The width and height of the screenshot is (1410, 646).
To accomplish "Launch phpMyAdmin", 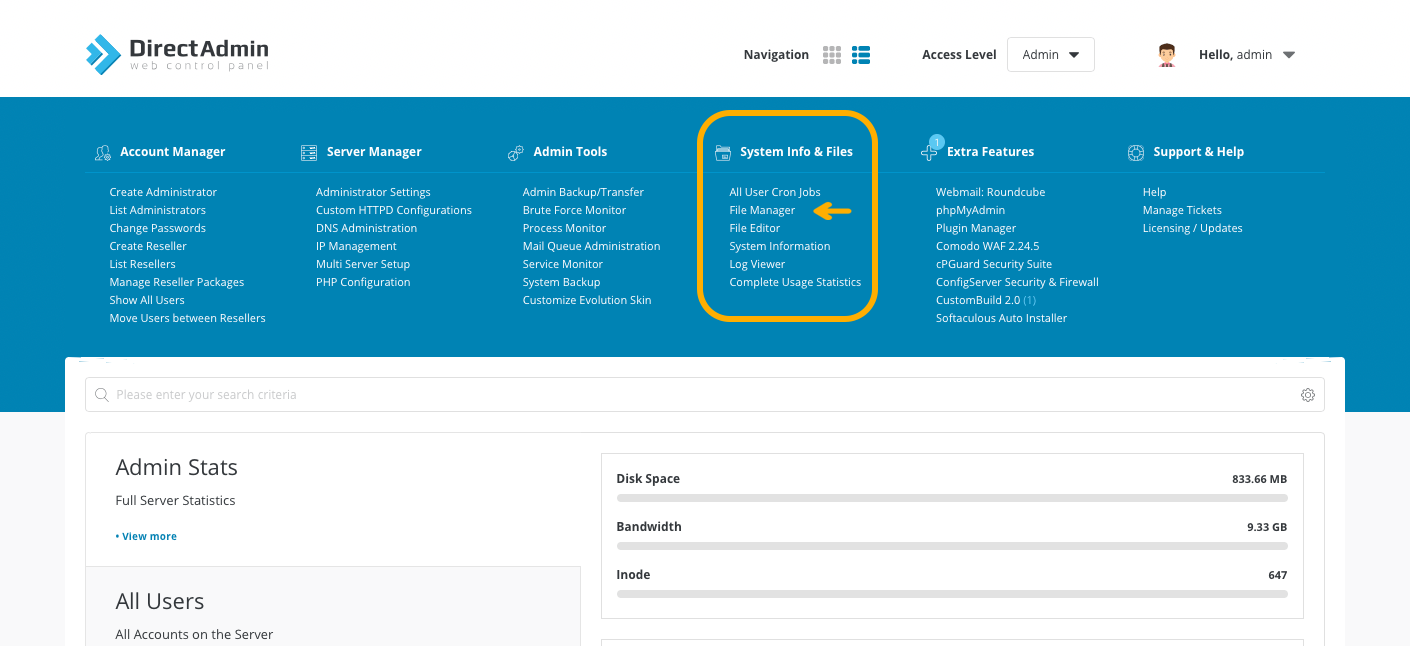I will (970, 210).
